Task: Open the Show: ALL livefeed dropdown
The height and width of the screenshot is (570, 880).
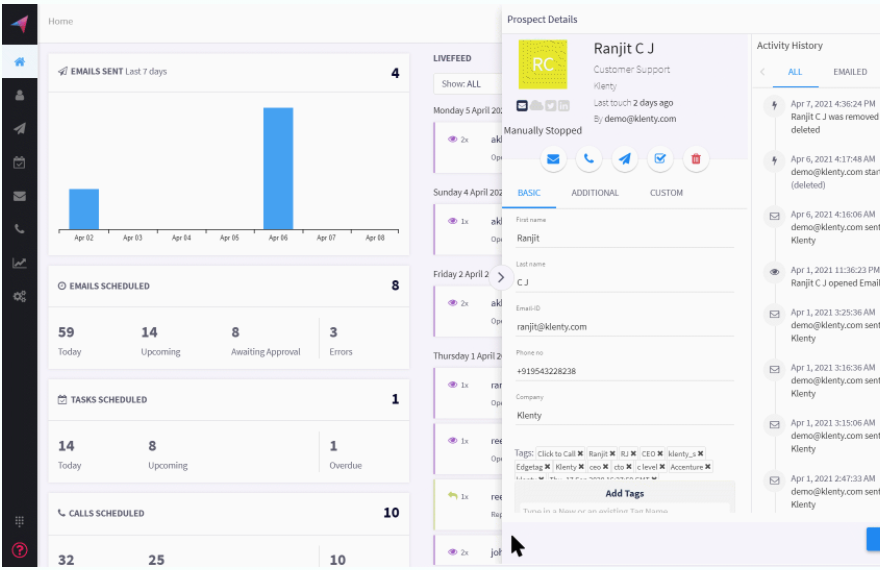Action: [467, 84]
